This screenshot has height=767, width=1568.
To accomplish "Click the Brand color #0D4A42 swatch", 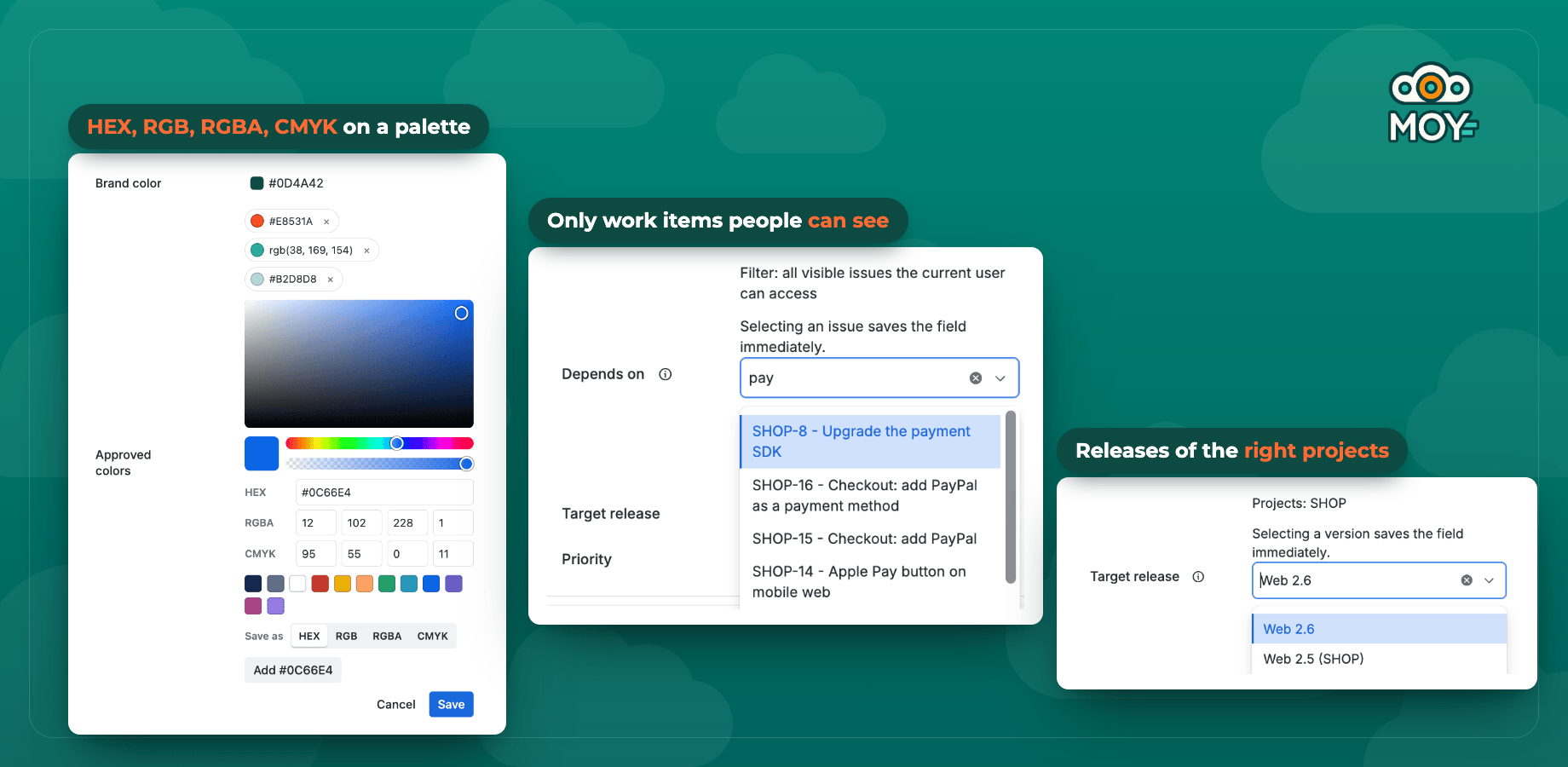I will point(257,183).
